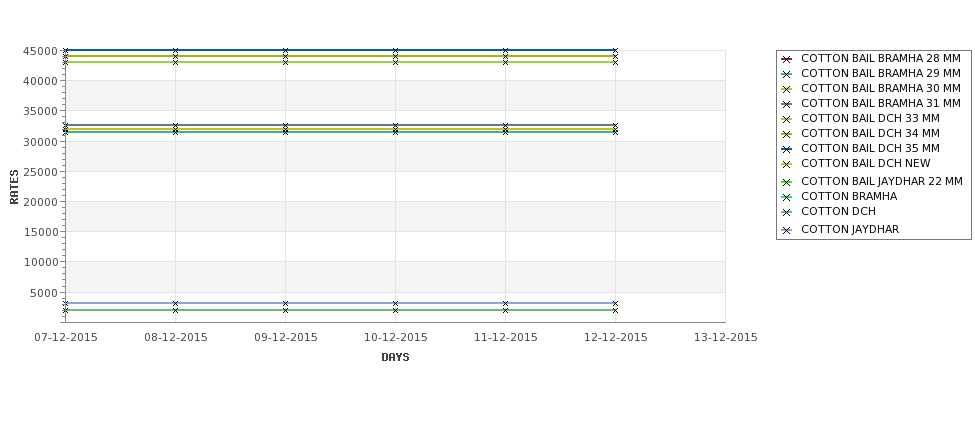This screenshot has width=975, height=429.
Task: Click the 45000 value on the rates axis
Action: pos(40,51)
